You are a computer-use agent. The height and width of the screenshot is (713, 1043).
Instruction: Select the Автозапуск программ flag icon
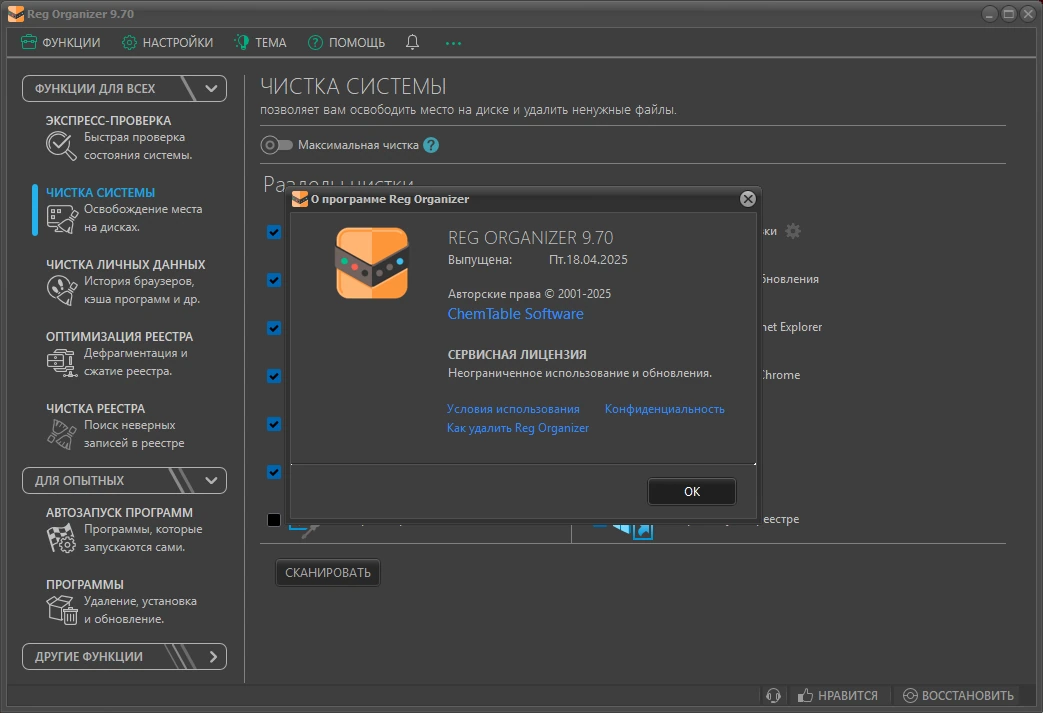pos(62,538)
